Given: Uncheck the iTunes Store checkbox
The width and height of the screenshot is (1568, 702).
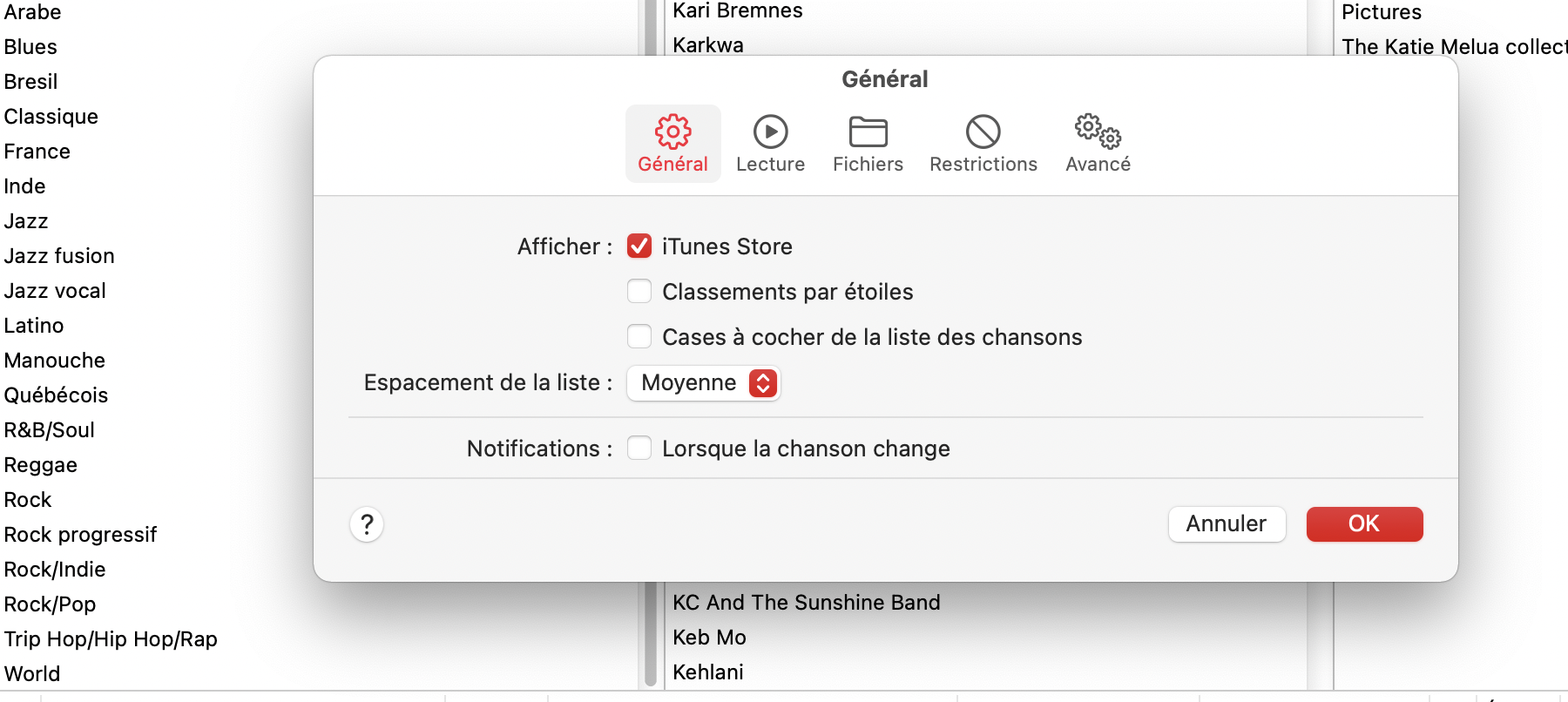Looking at the screenshot, I should pyautogui.click(x=639, y=246).
